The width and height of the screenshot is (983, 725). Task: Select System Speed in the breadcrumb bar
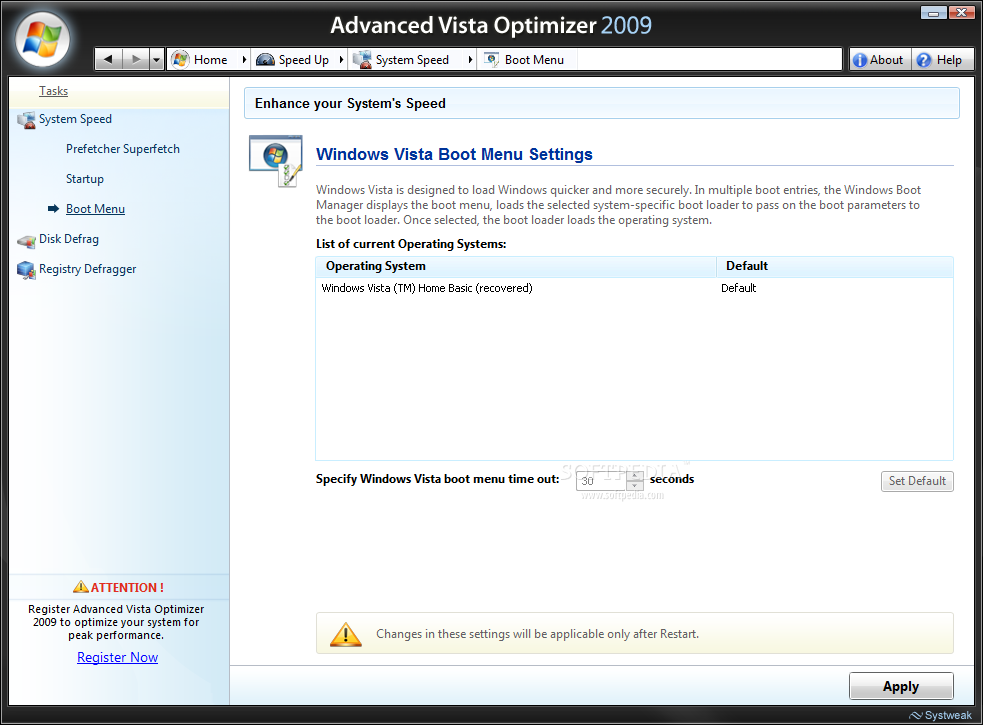pyautogui.click(x=412, y=60)
